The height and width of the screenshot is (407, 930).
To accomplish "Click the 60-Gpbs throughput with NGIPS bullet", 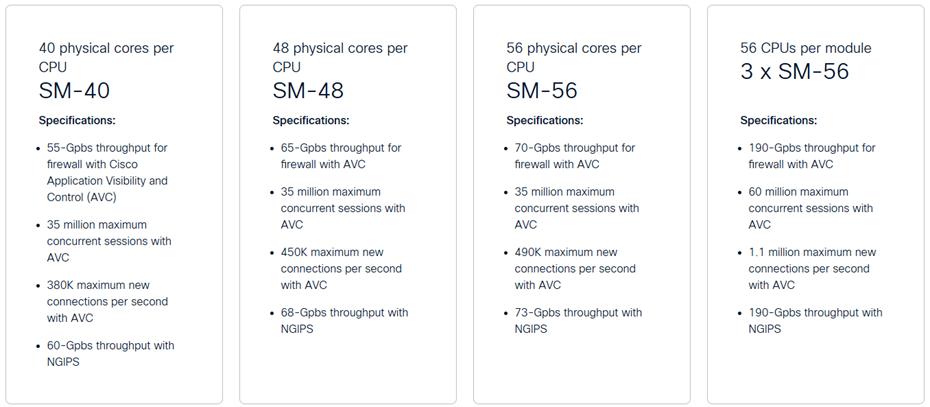I will [110, 354].
